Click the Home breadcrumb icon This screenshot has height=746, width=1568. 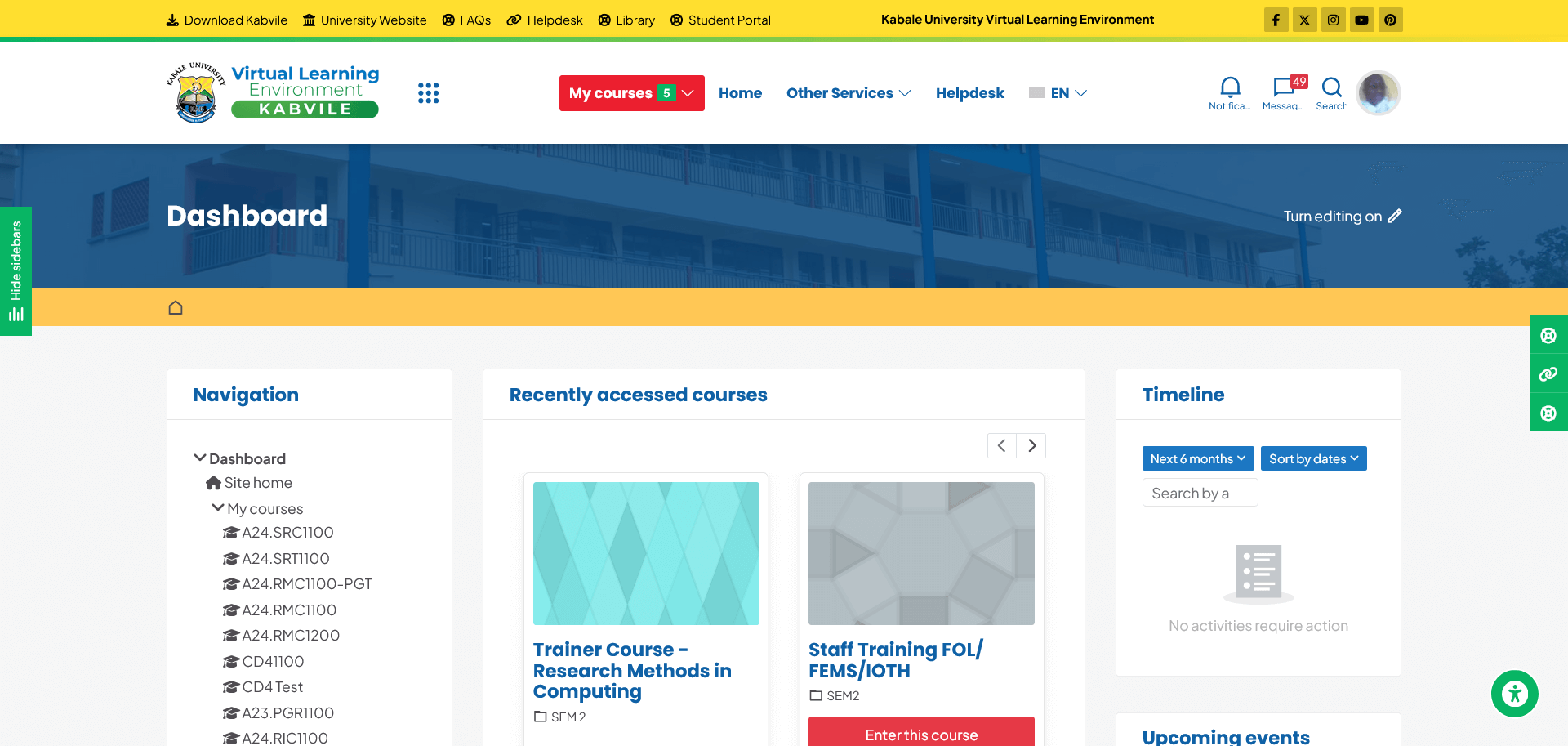click(x=176, y=306)
